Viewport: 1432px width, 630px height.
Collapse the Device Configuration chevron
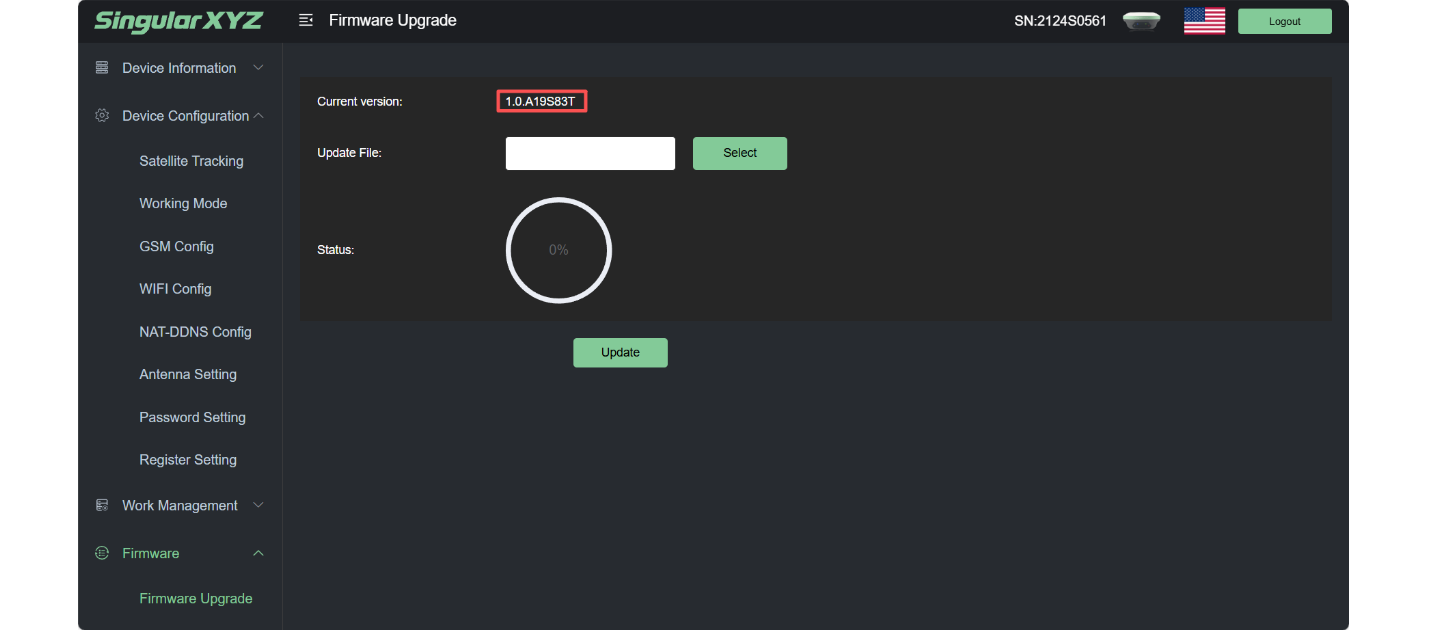coord(258,116)
